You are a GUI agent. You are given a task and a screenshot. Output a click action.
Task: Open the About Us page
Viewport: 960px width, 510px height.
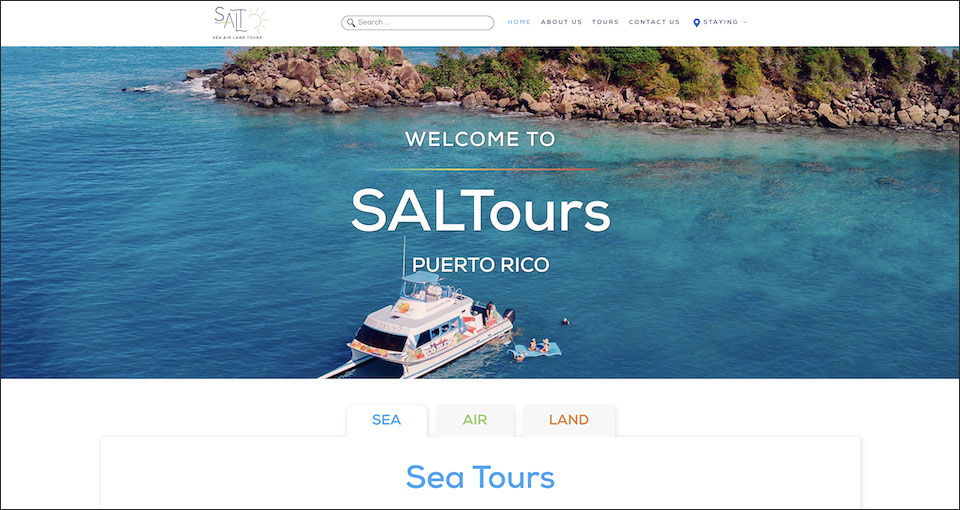pyautogui.click(x=561, y=22)
